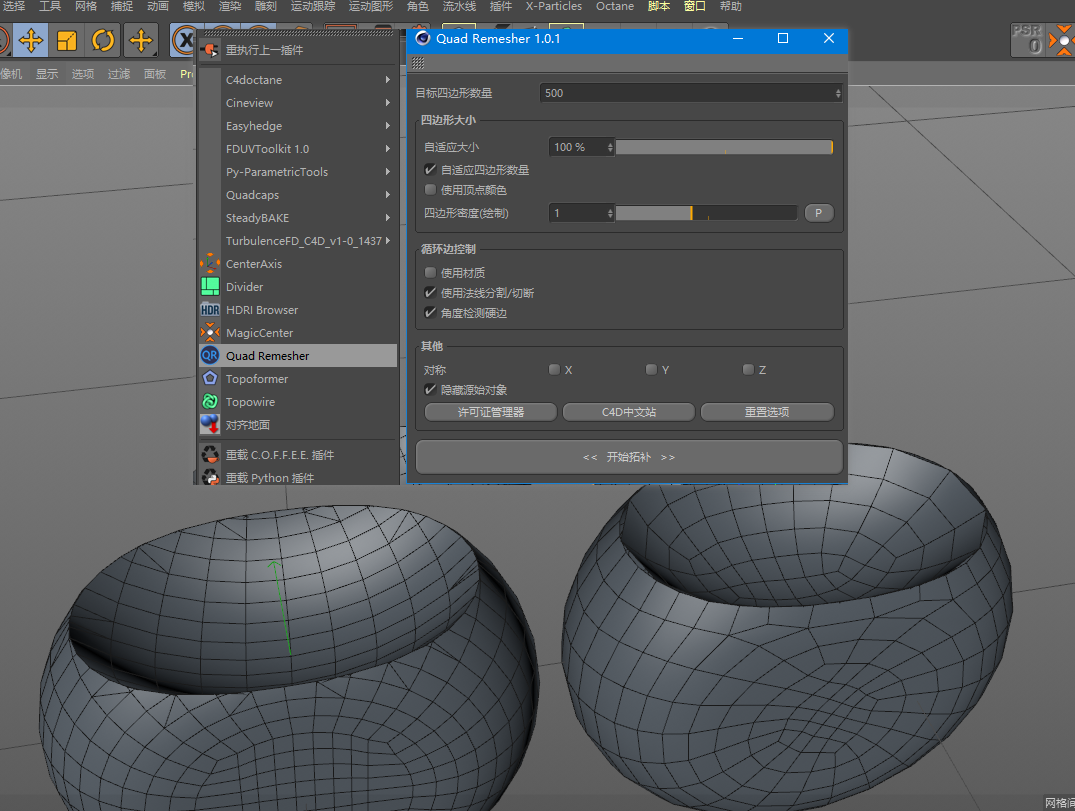Click the Quad Remesher QR icon

[210, 355]
